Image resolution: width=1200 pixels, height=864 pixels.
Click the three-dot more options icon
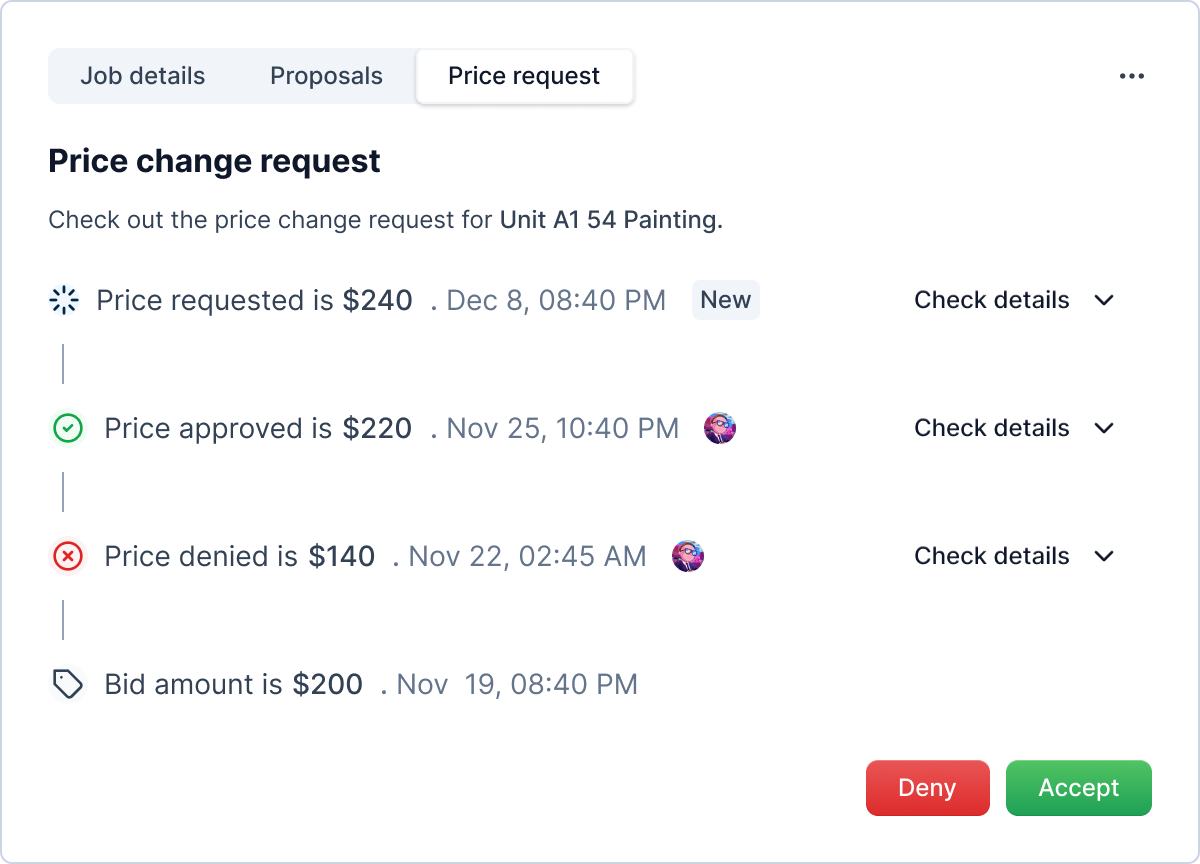point(1131,76)
